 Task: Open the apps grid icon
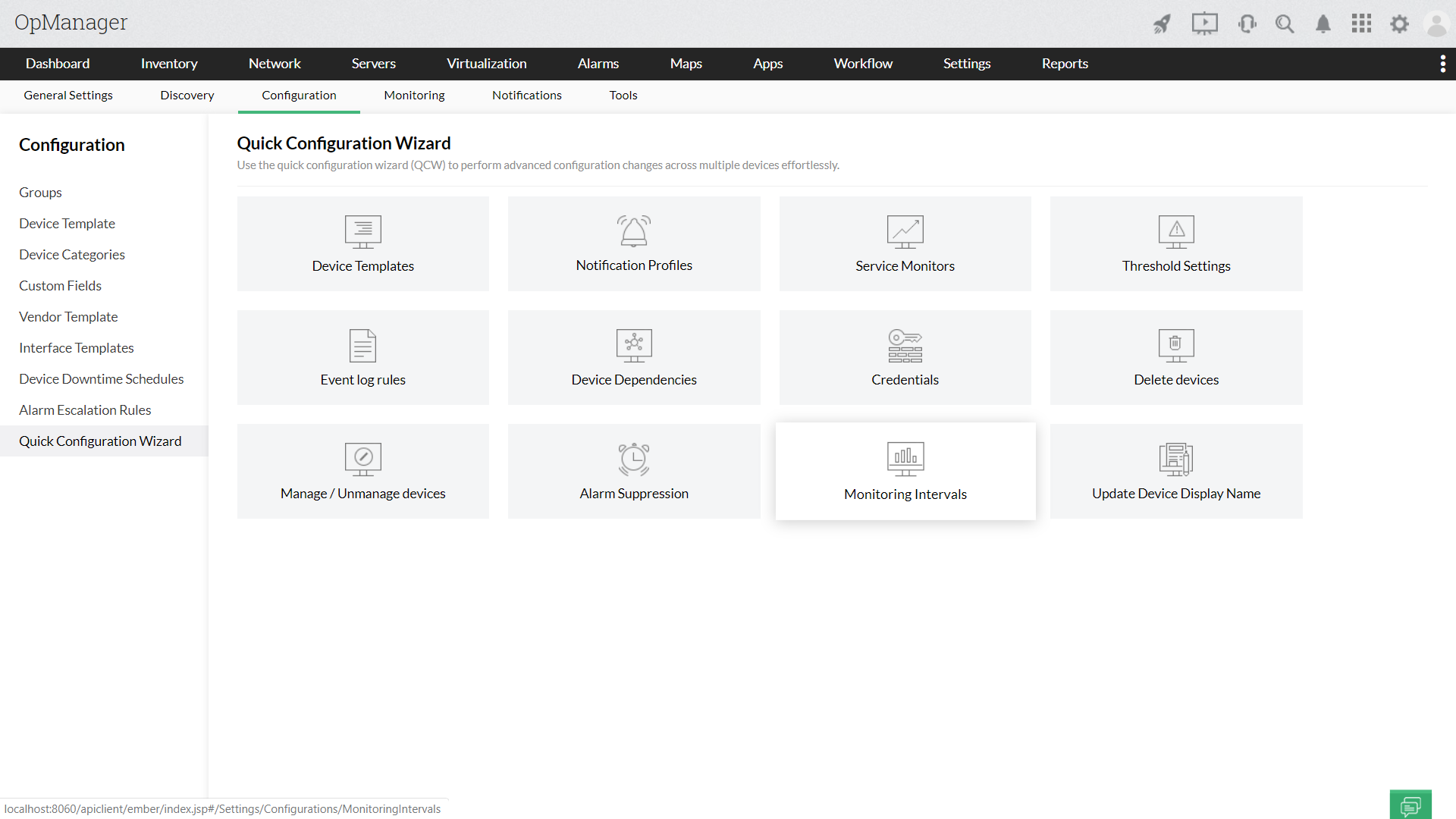[1361, 24]
